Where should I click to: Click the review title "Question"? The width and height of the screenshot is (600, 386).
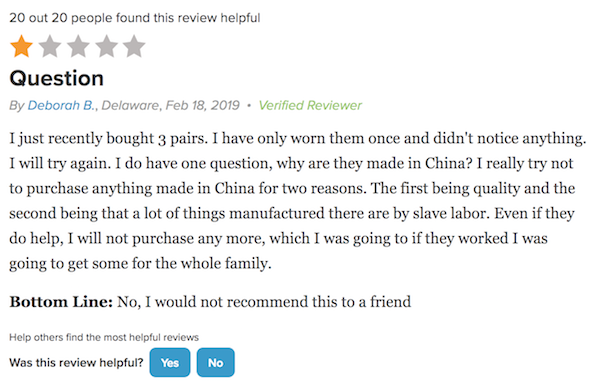tap(57, 78)
